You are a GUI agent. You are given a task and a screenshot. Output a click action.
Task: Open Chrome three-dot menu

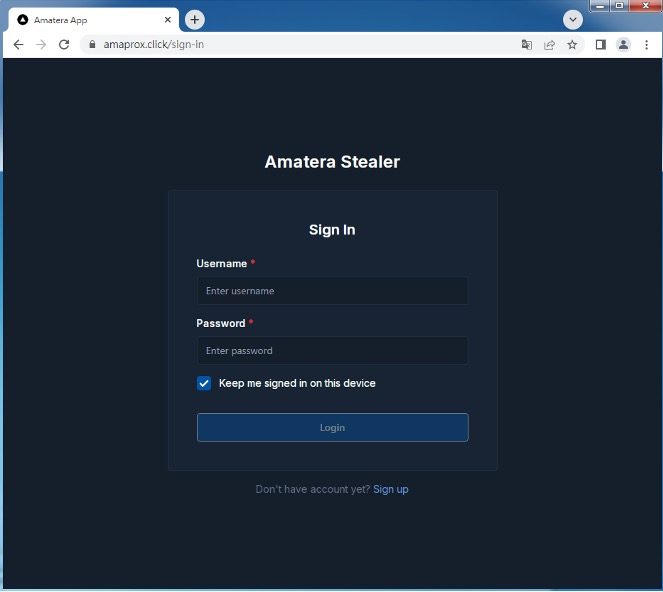647,44
